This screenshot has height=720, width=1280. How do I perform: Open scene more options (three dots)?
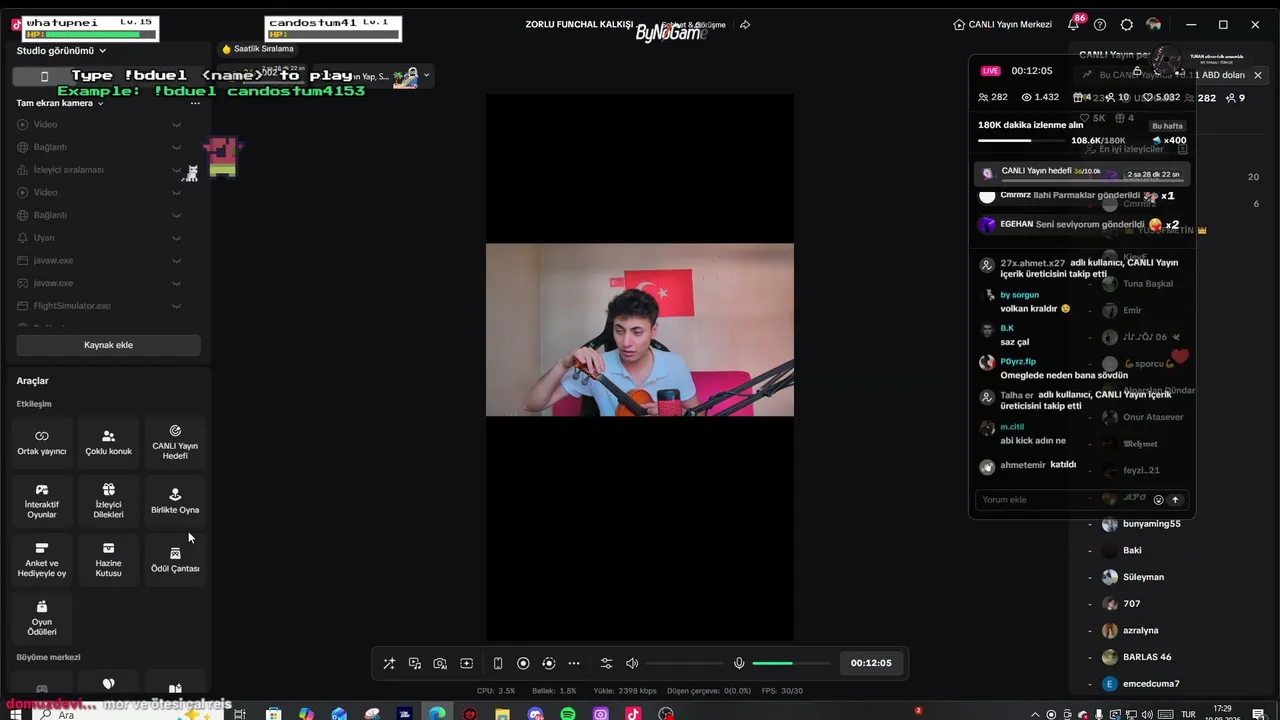point(195,103)
